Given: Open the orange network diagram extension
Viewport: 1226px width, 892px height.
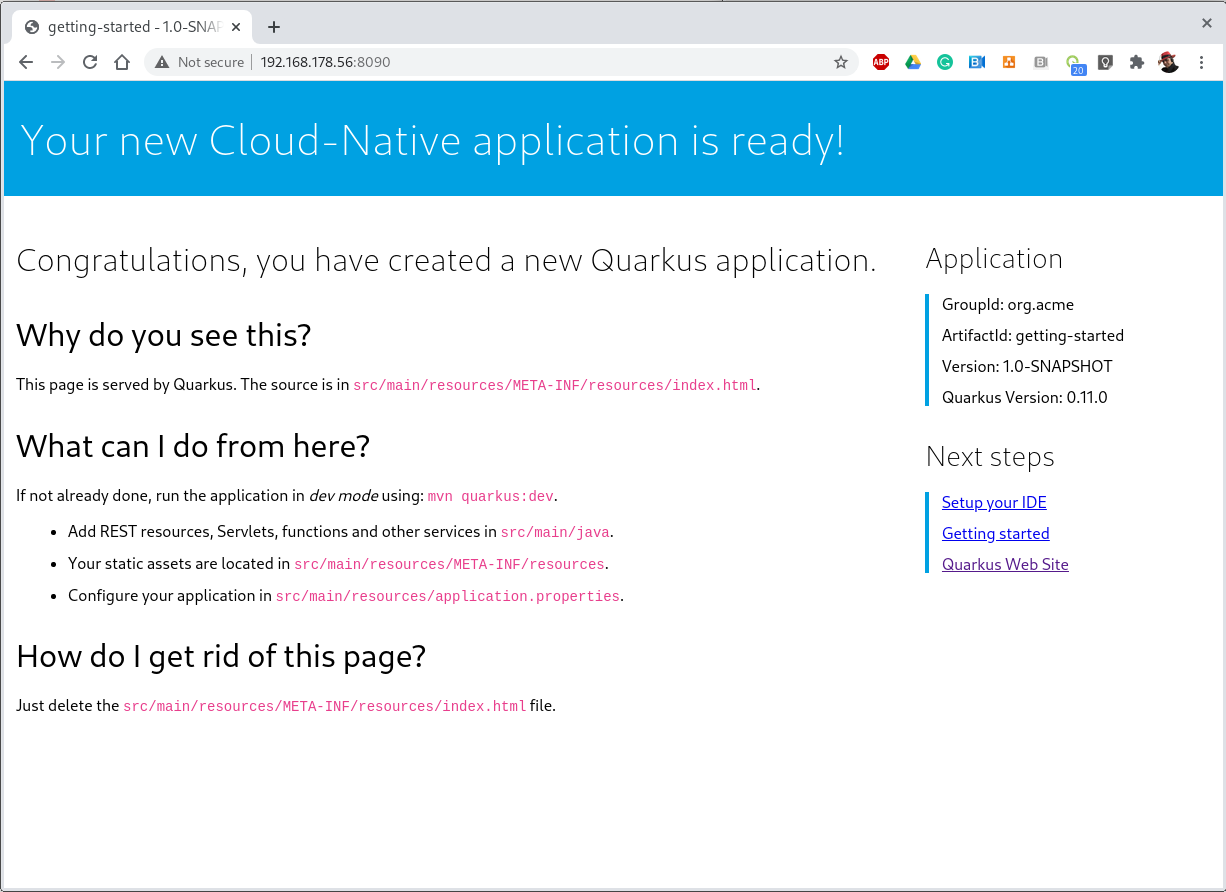Looking at the screenshot, I should pos(1009,62).
